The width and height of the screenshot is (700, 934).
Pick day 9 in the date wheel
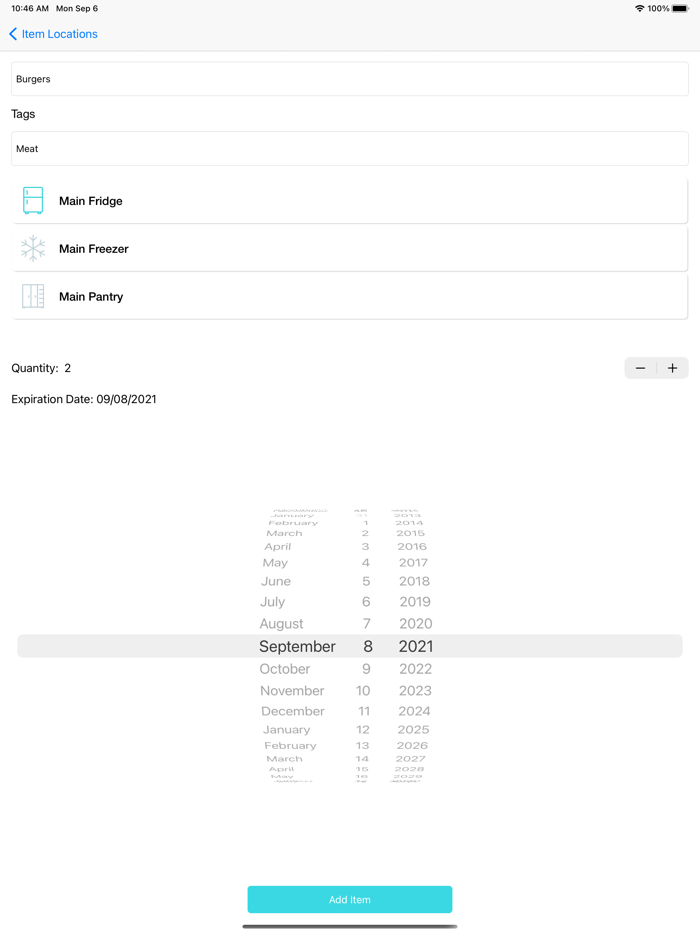pyautogui.click(x=366, y=669)
